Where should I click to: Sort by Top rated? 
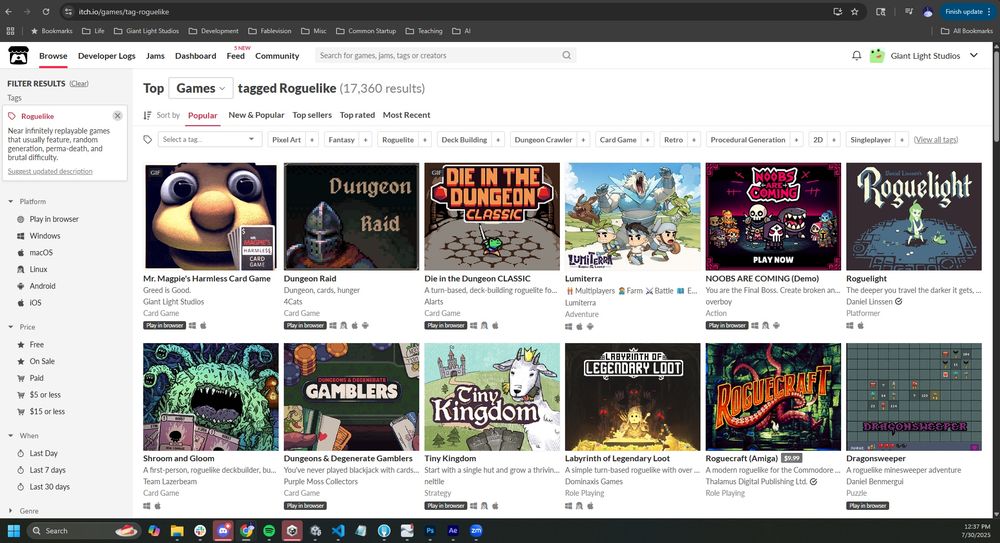click(357, 115)
